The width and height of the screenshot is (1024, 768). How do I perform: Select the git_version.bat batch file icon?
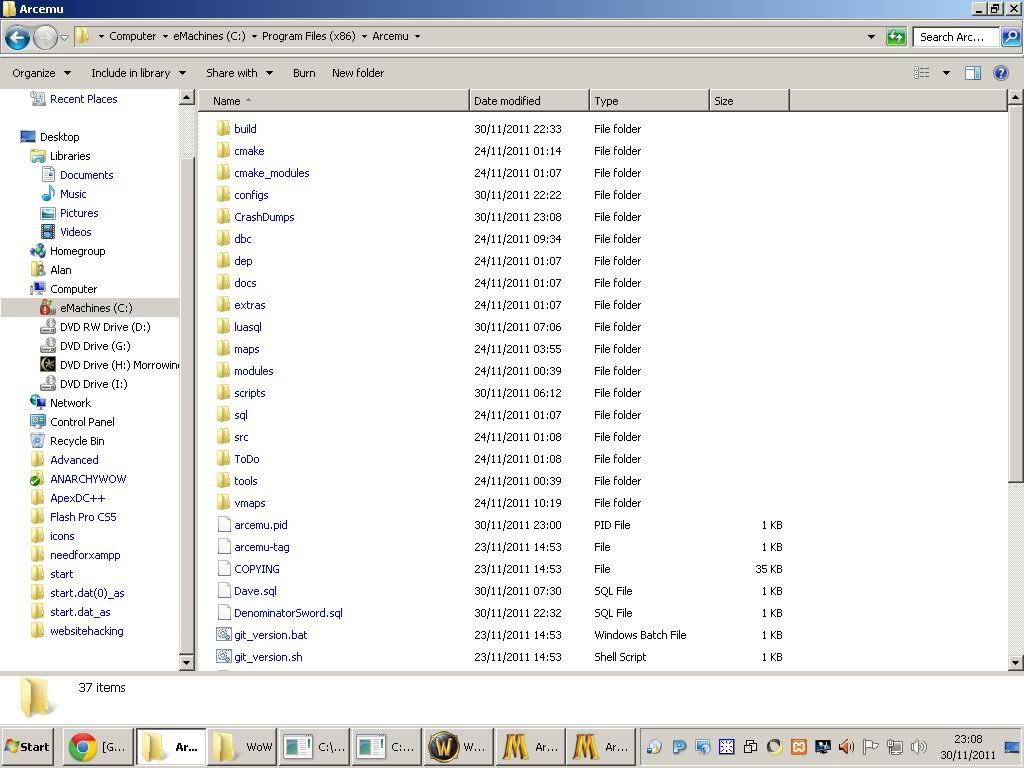223,635
